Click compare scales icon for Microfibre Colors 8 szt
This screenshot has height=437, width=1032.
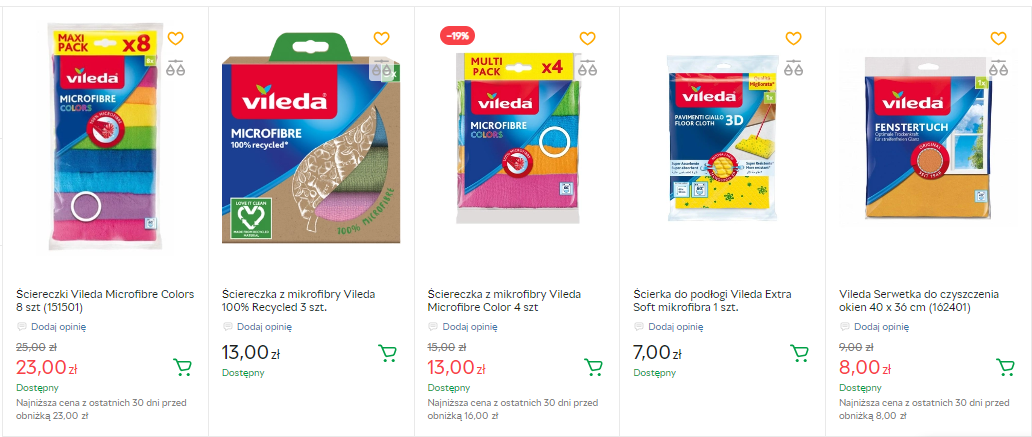coord(176,68)
